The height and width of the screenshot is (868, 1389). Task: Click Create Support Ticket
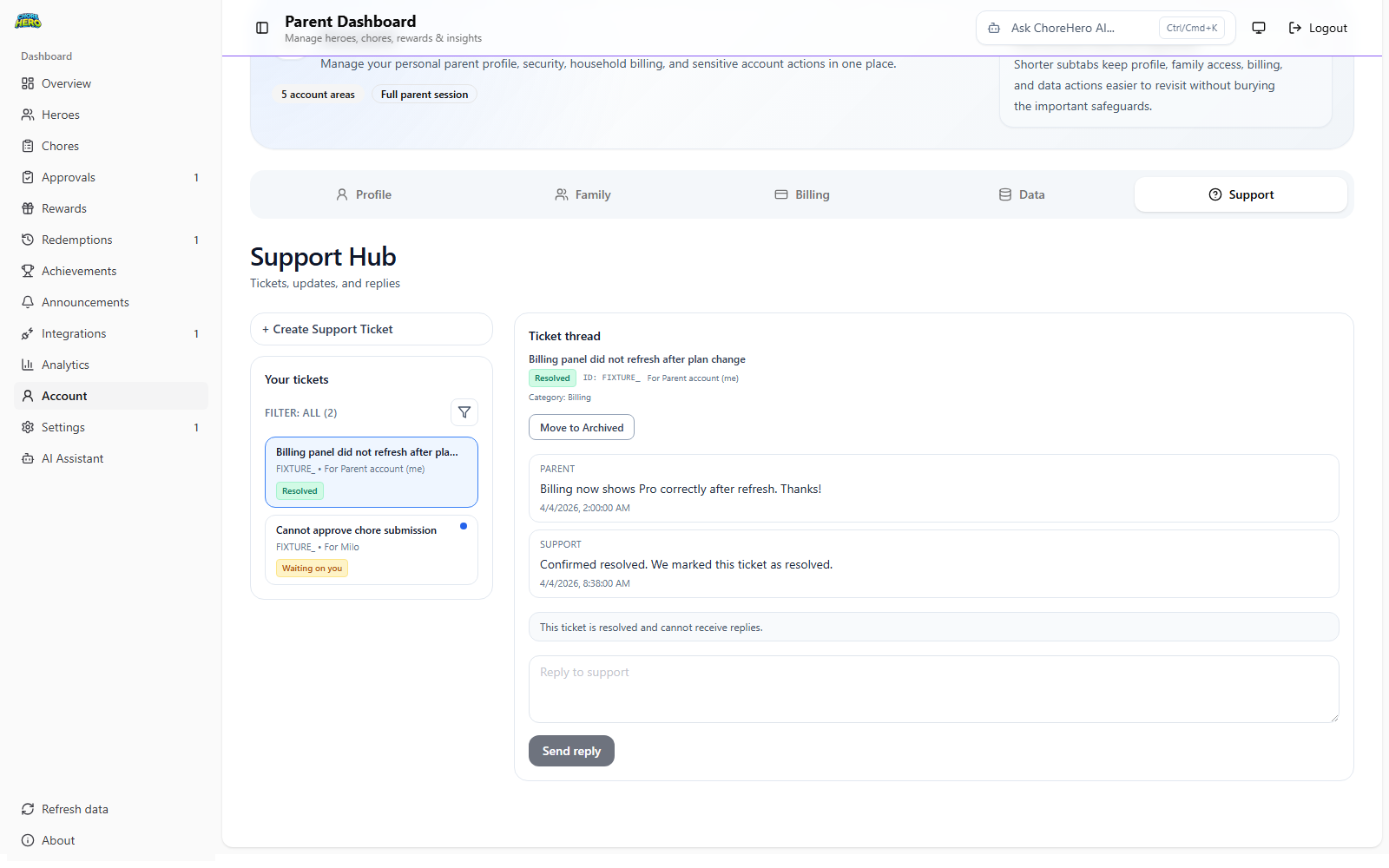(371, 329)
